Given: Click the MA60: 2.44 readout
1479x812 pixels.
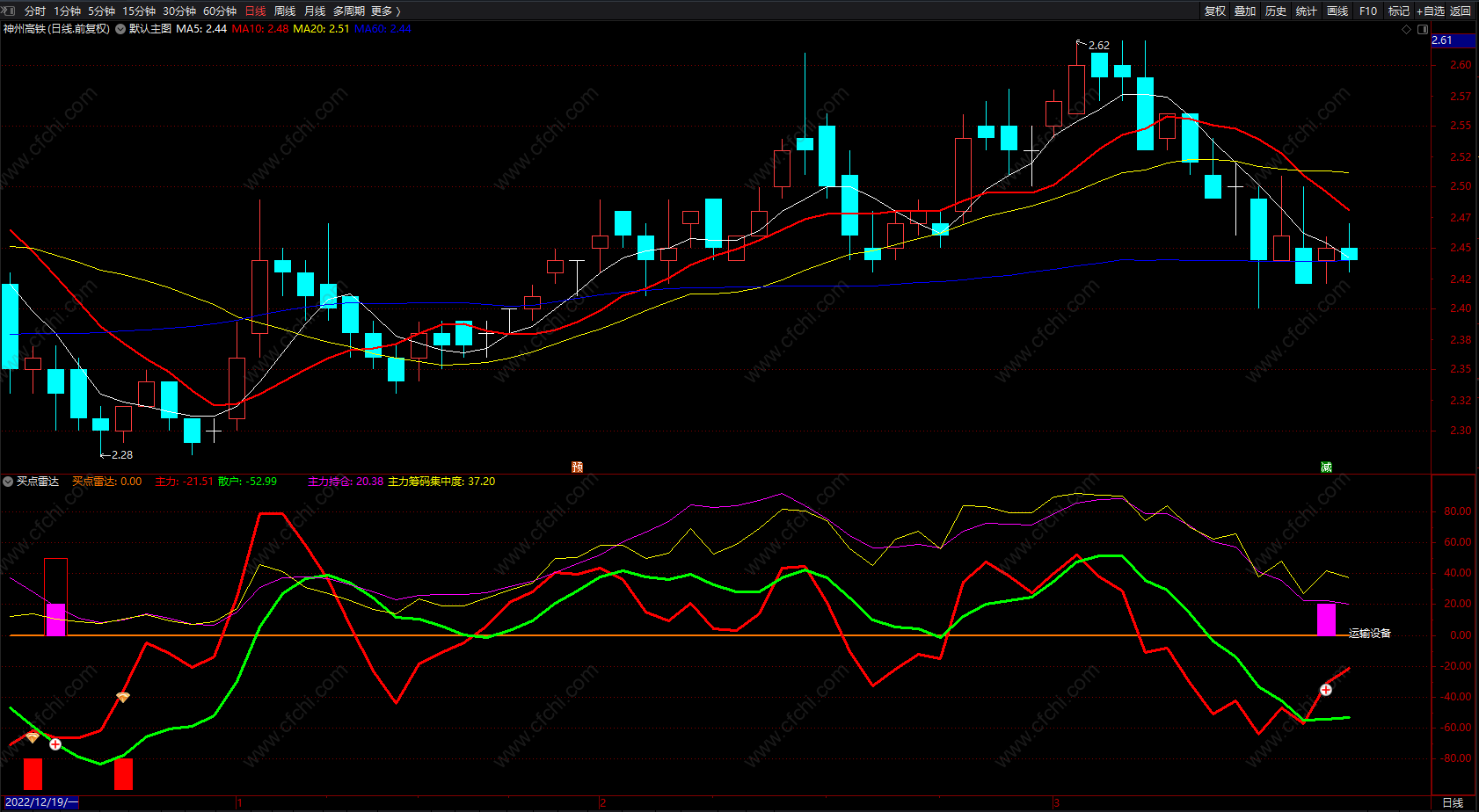Looking at the screenshot, I should [382, 29].
